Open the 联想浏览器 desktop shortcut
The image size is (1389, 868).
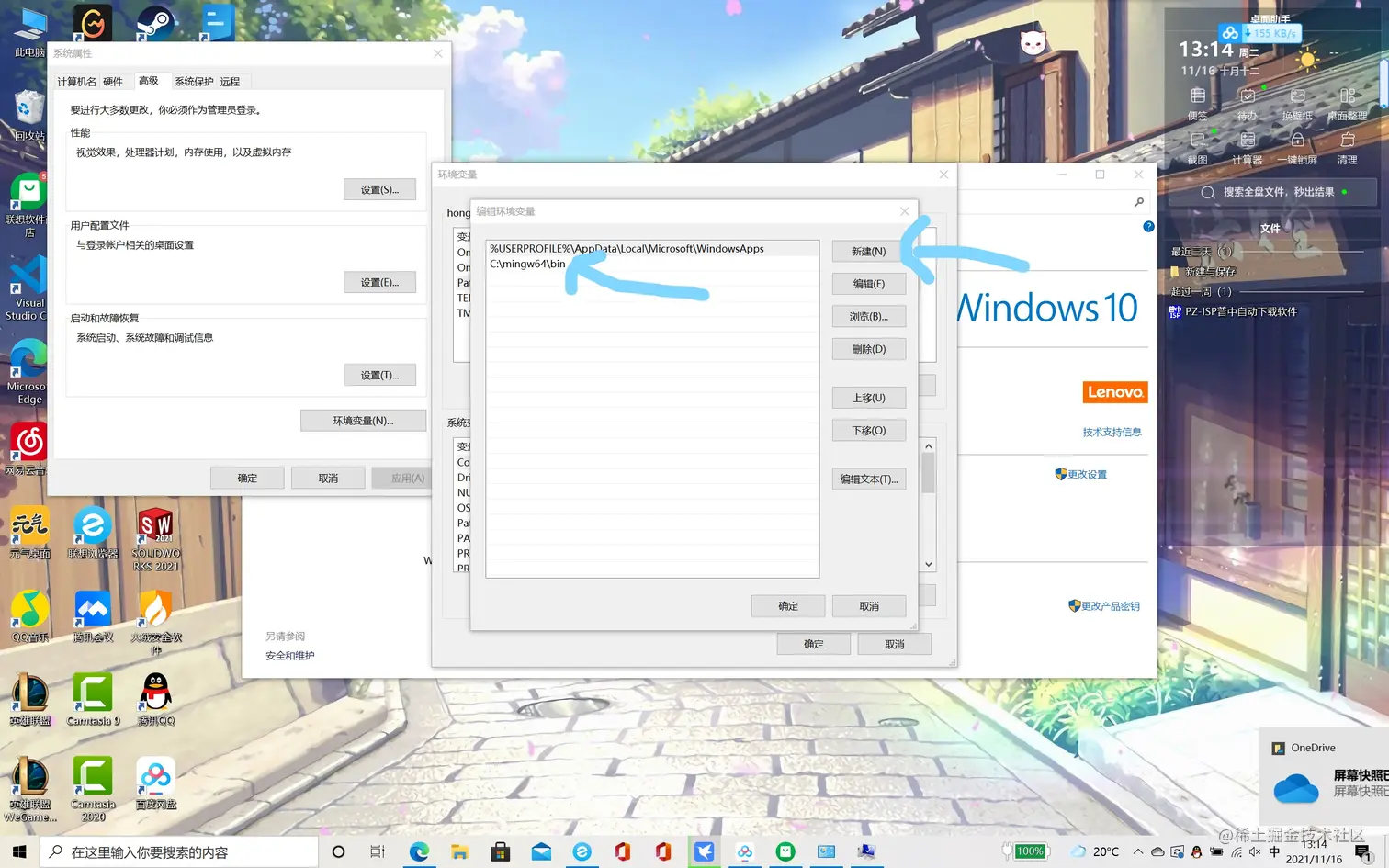click(93, 531)
